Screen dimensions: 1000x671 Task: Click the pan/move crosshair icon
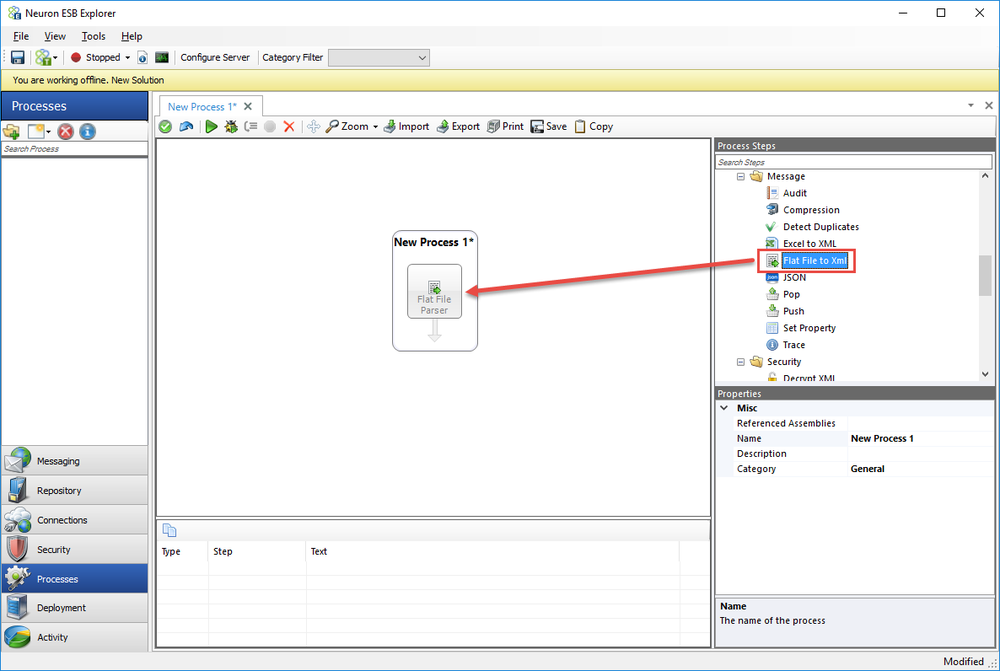pos(313,126)
